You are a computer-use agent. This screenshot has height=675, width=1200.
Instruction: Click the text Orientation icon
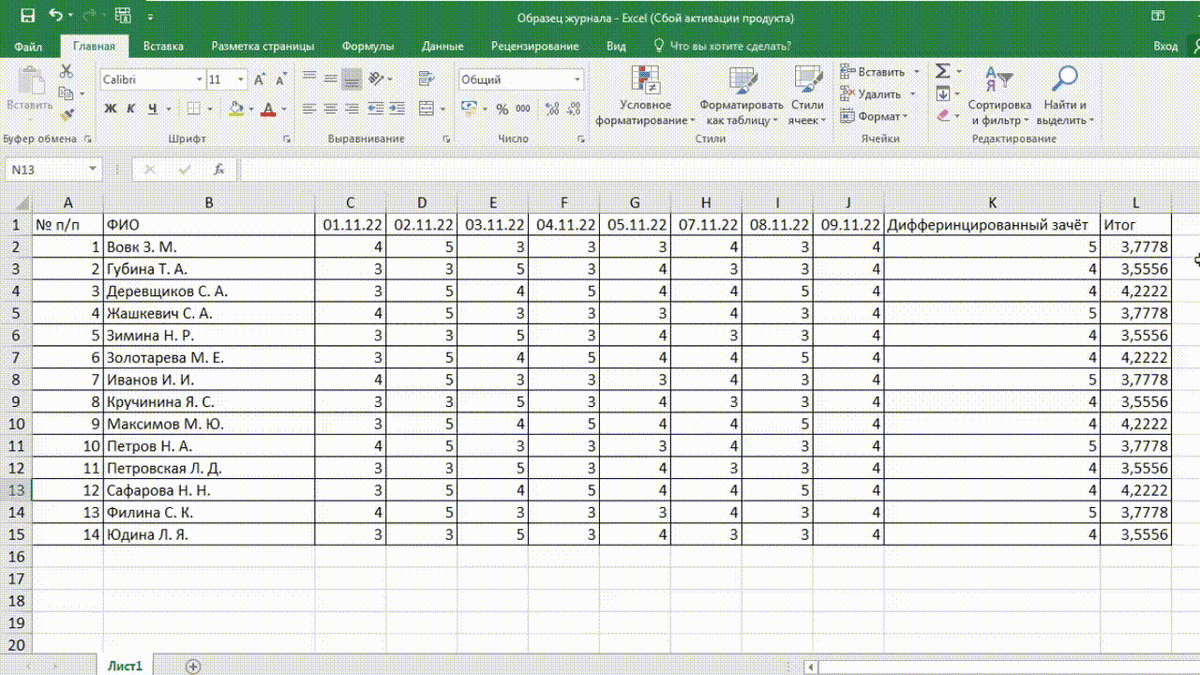[377, 79]
